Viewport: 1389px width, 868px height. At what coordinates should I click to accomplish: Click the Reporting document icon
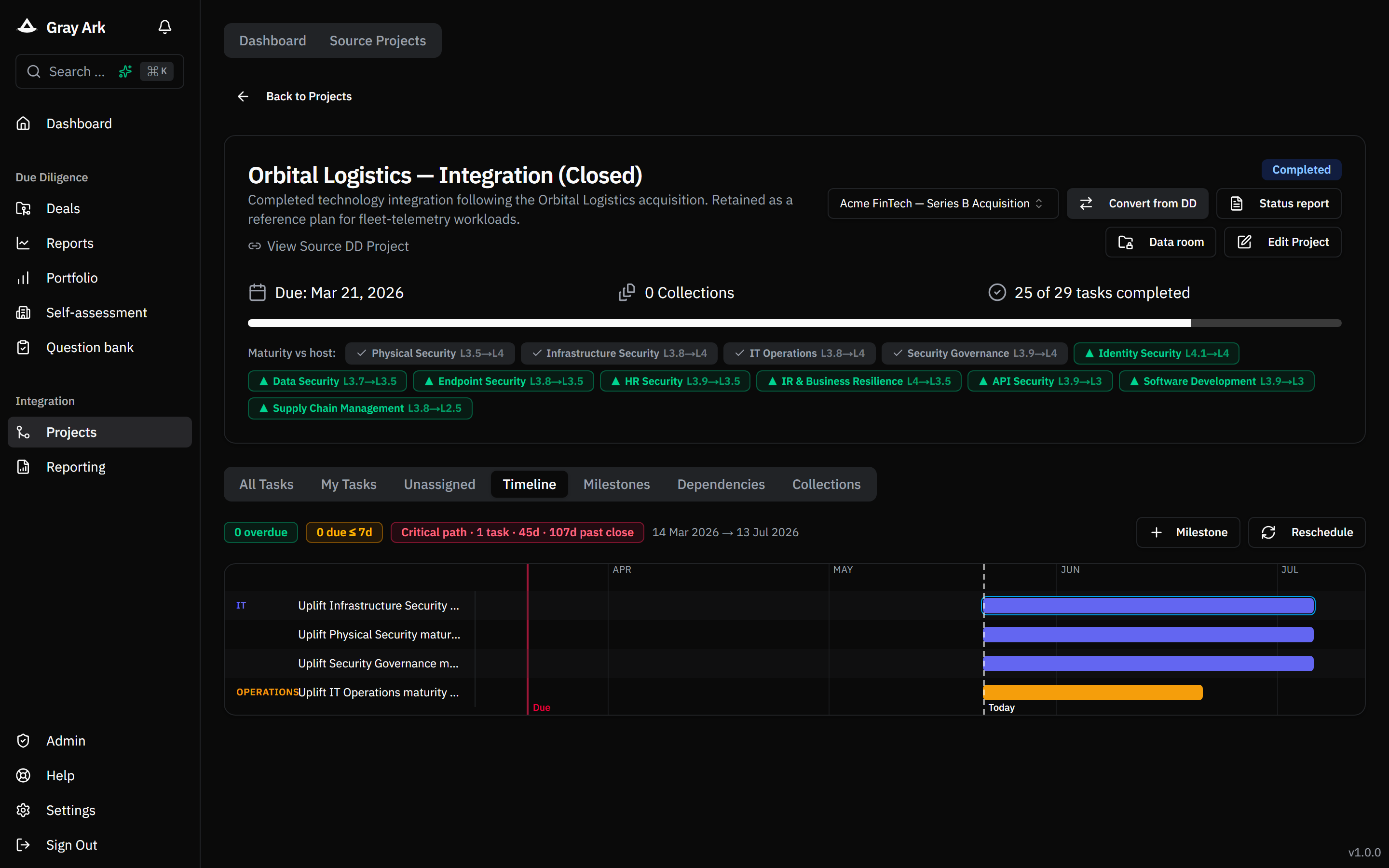tap(23, 467)
